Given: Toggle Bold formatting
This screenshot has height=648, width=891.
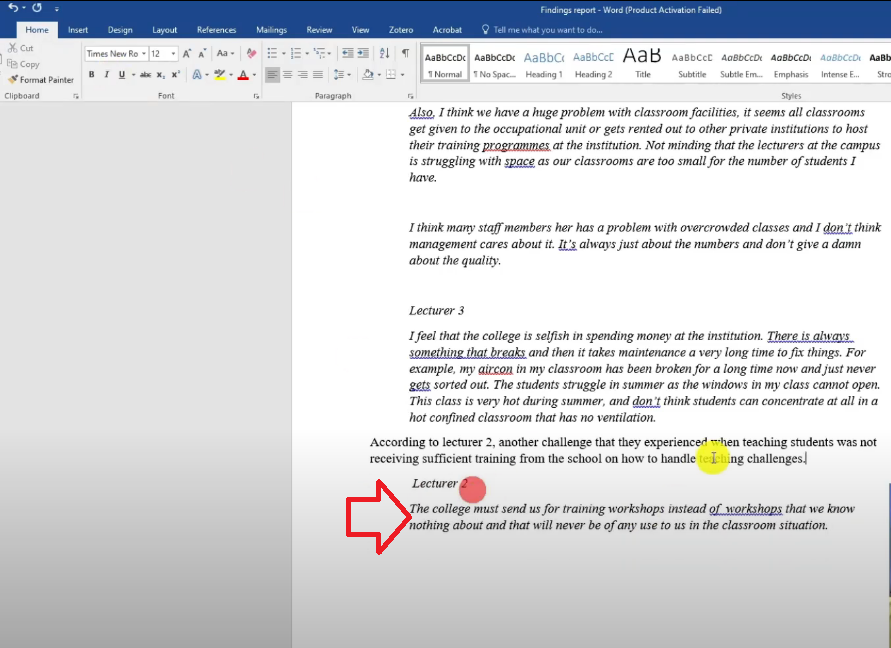Looking at the screenshot, I should pos(91,74).
